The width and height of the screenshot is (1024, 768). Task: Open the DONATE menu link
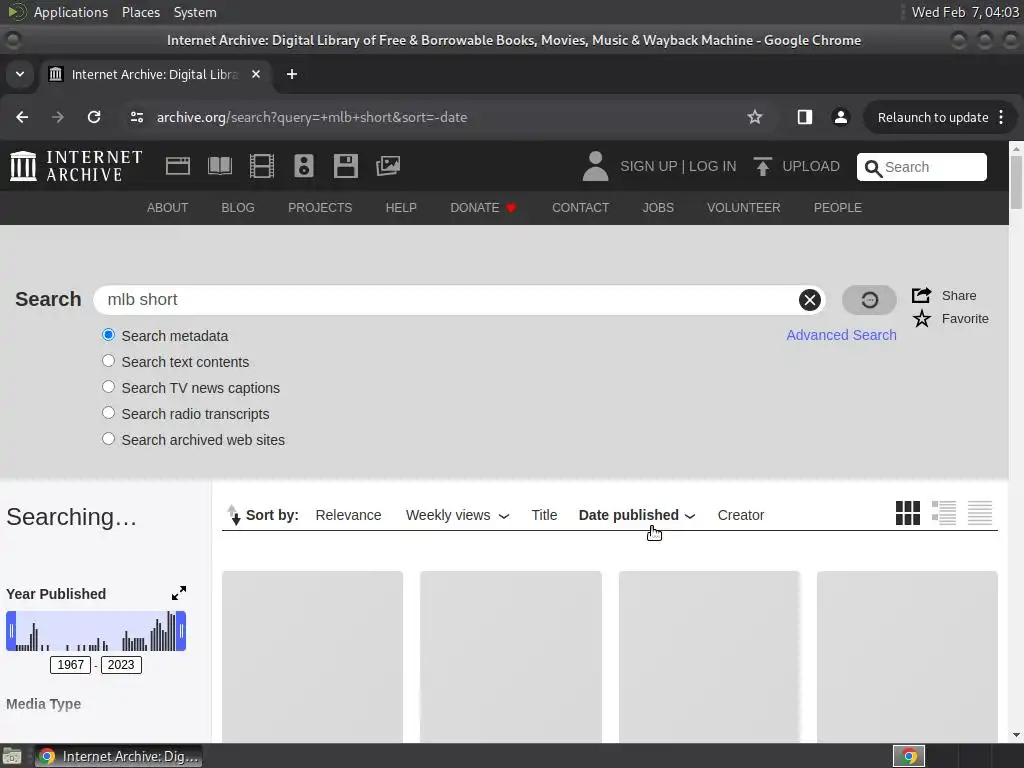[x=483, y=208]
